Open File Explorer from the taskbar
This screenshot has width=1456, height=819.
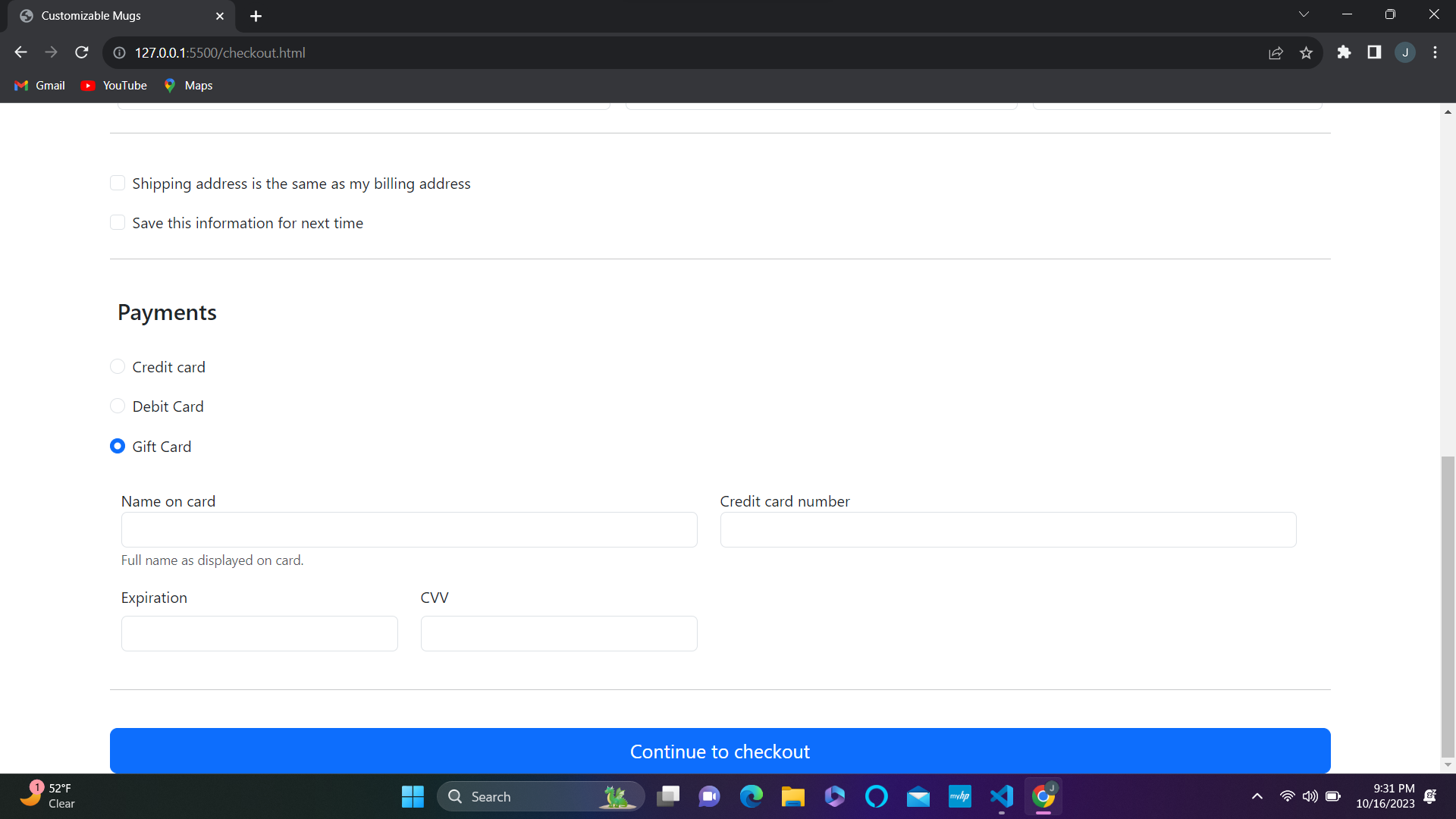coord(792,796)
